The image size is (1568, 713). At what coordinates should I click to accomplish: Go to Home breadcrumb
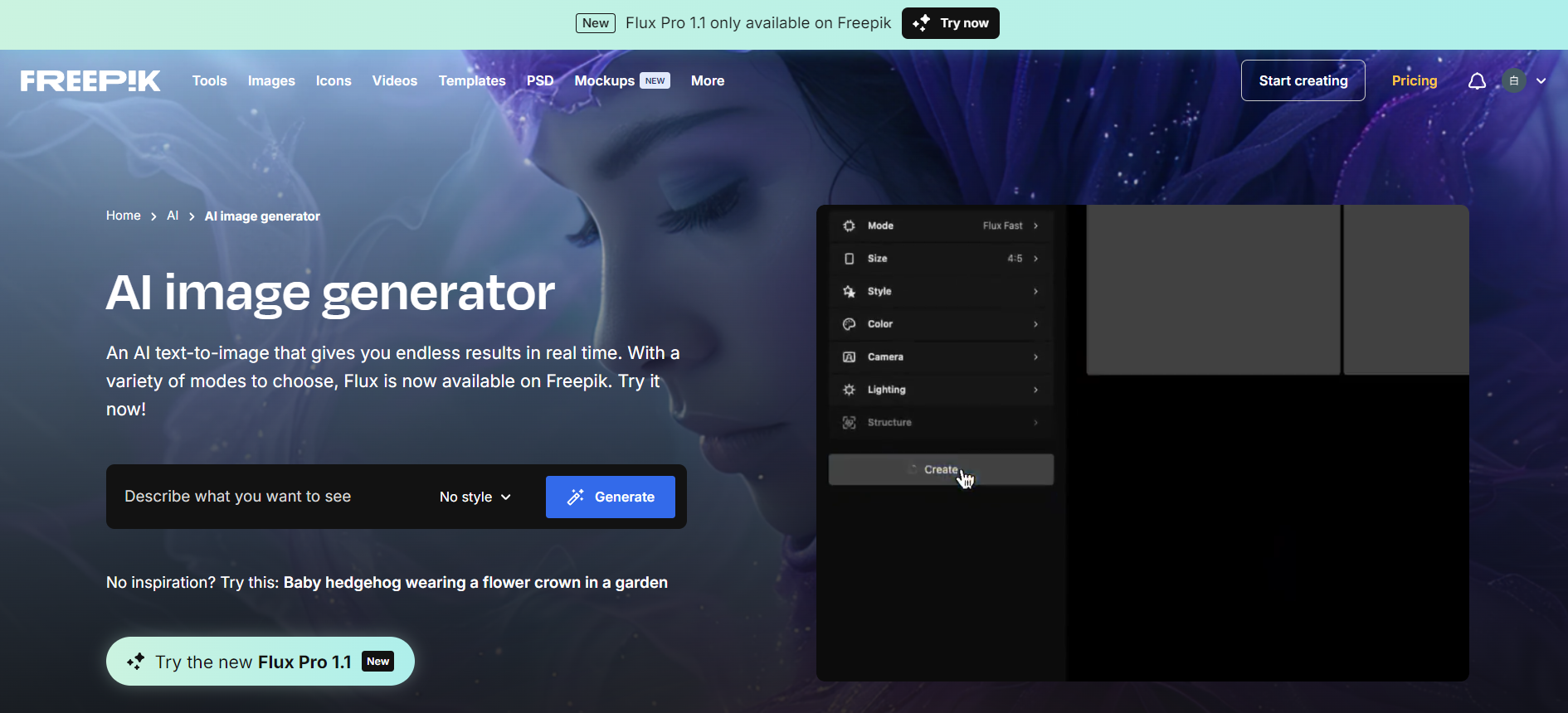point(124,216)
